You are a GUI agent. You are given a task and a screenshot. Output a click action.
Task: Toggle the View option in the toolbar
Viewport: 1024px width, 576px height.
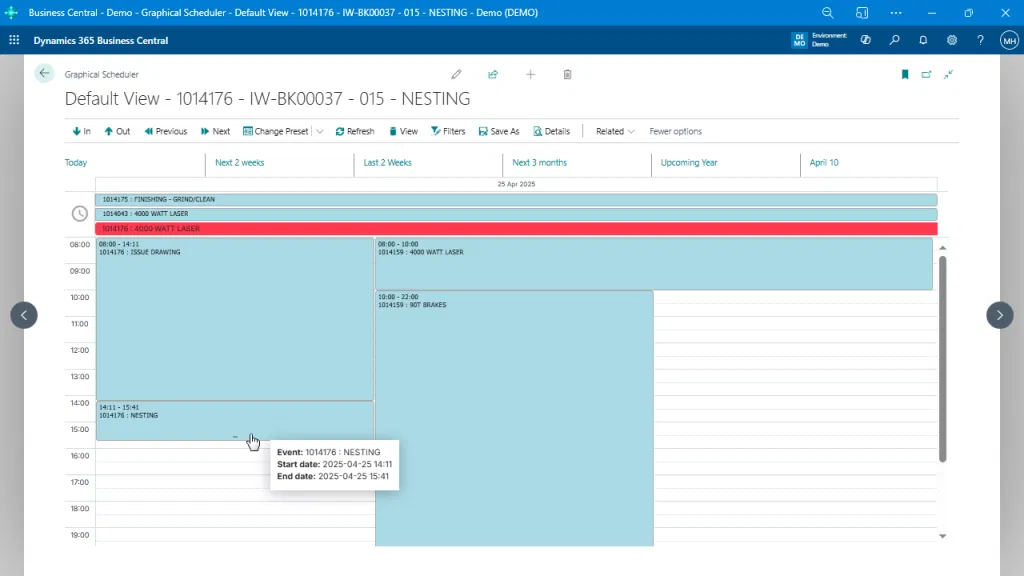click(403, 131)
